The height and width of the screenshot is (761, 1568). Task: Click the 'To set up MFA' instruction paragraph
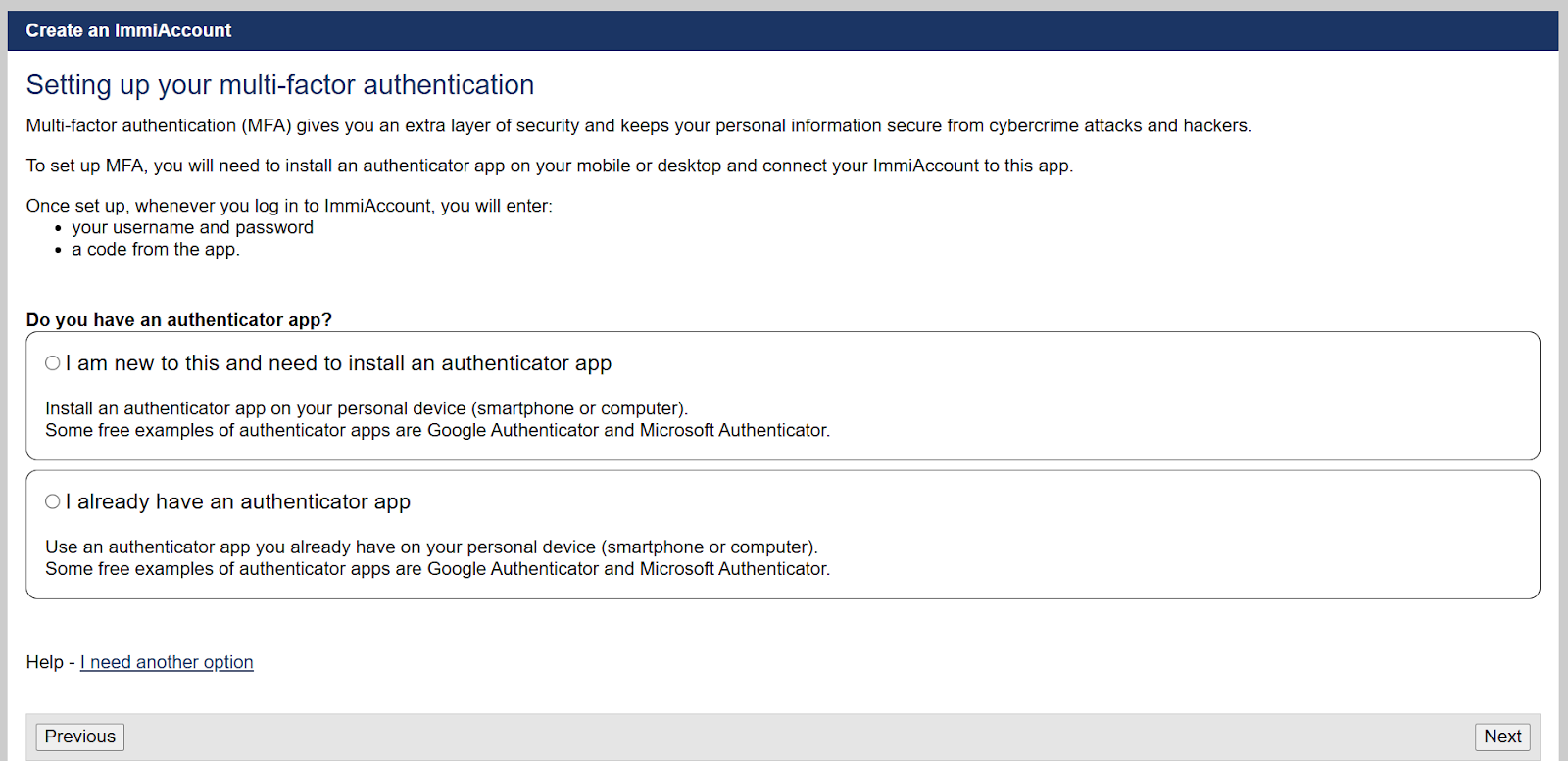click(550, 166)
